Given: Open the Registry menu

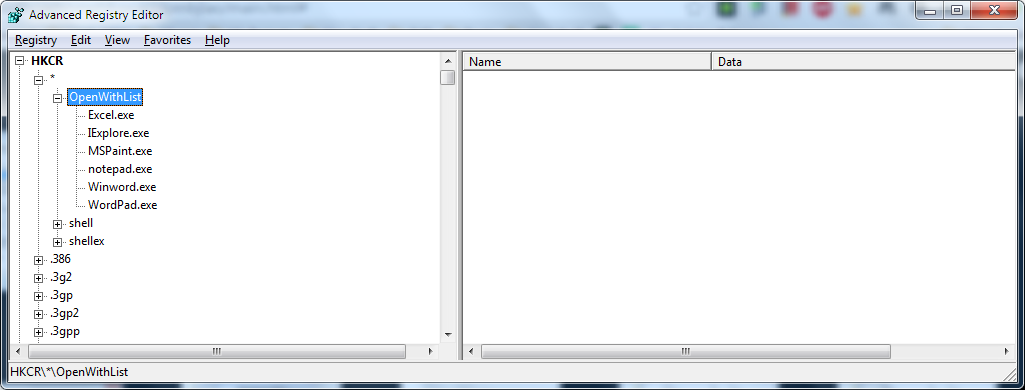Looking at the screenshot, I should [x=36, y=40].
